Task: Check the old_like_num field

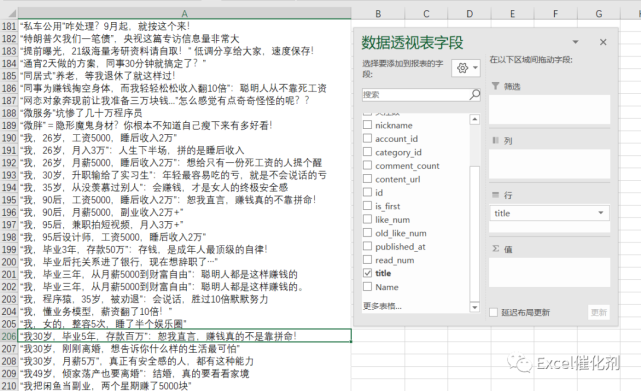Action: 368,233
